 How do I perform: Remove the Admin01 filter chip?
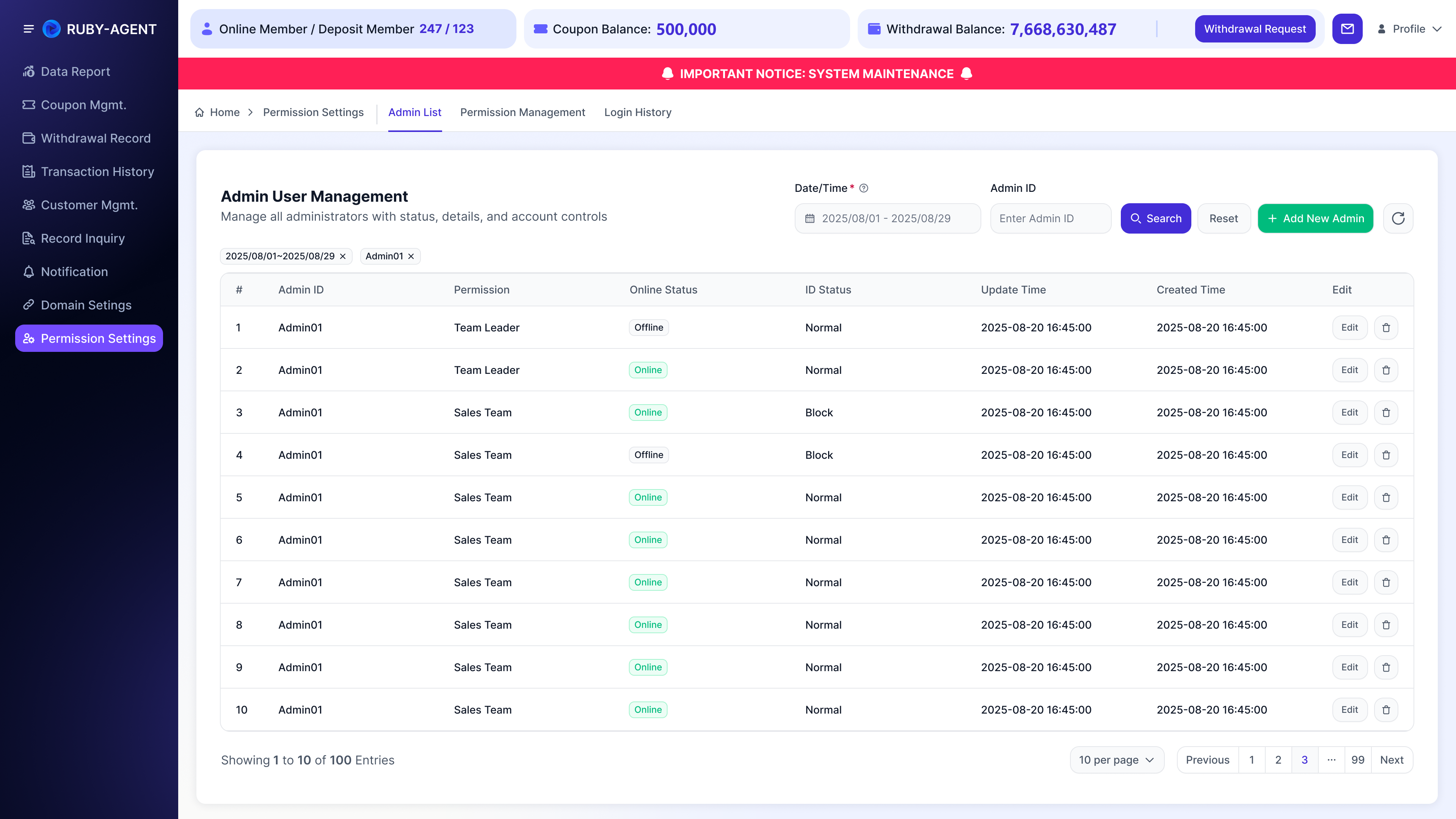pos(411,256)
